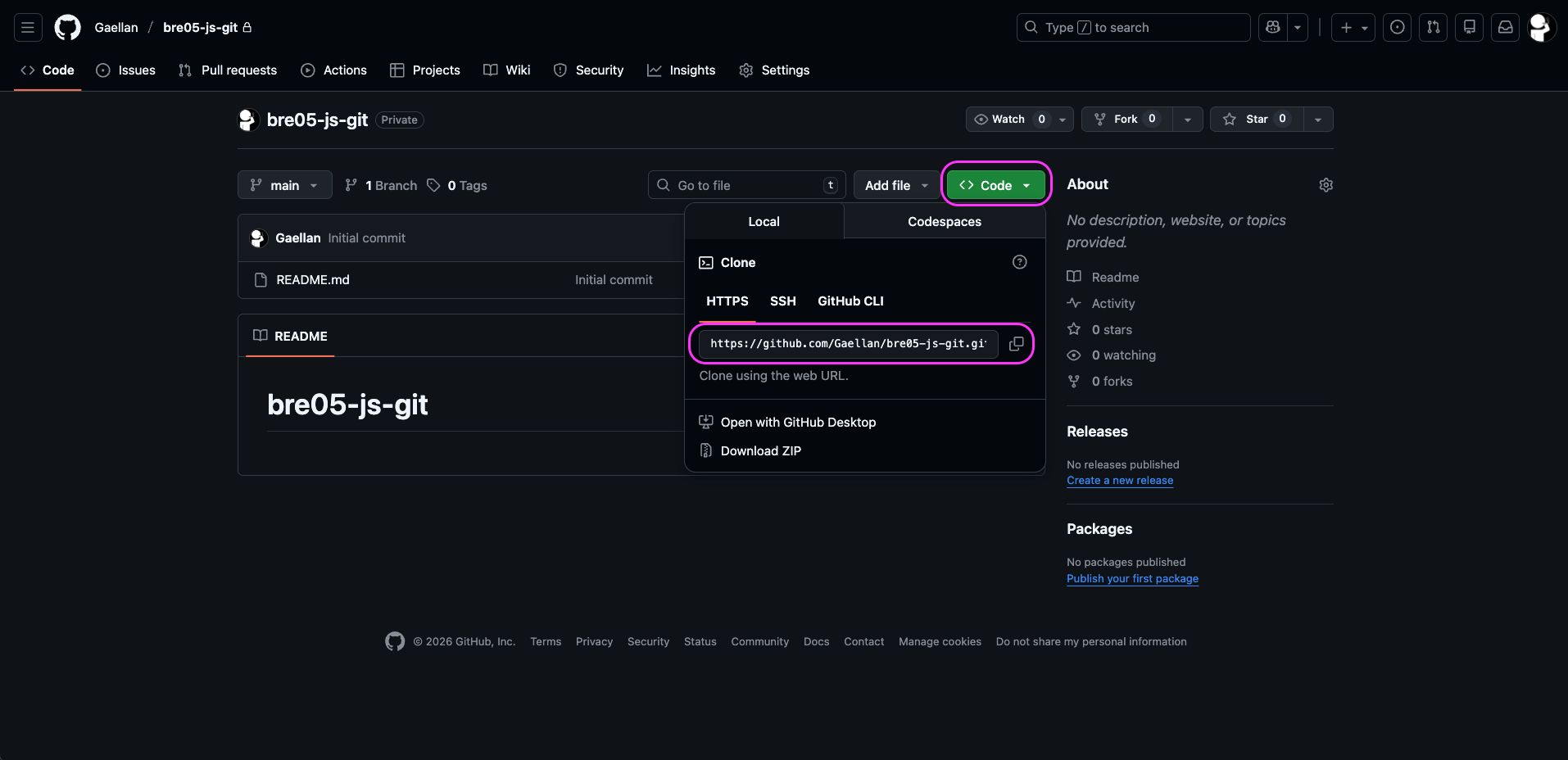Screen dimensions: 1568x760
Task: Open the Watch options caret
Action: click(1061, 119)
